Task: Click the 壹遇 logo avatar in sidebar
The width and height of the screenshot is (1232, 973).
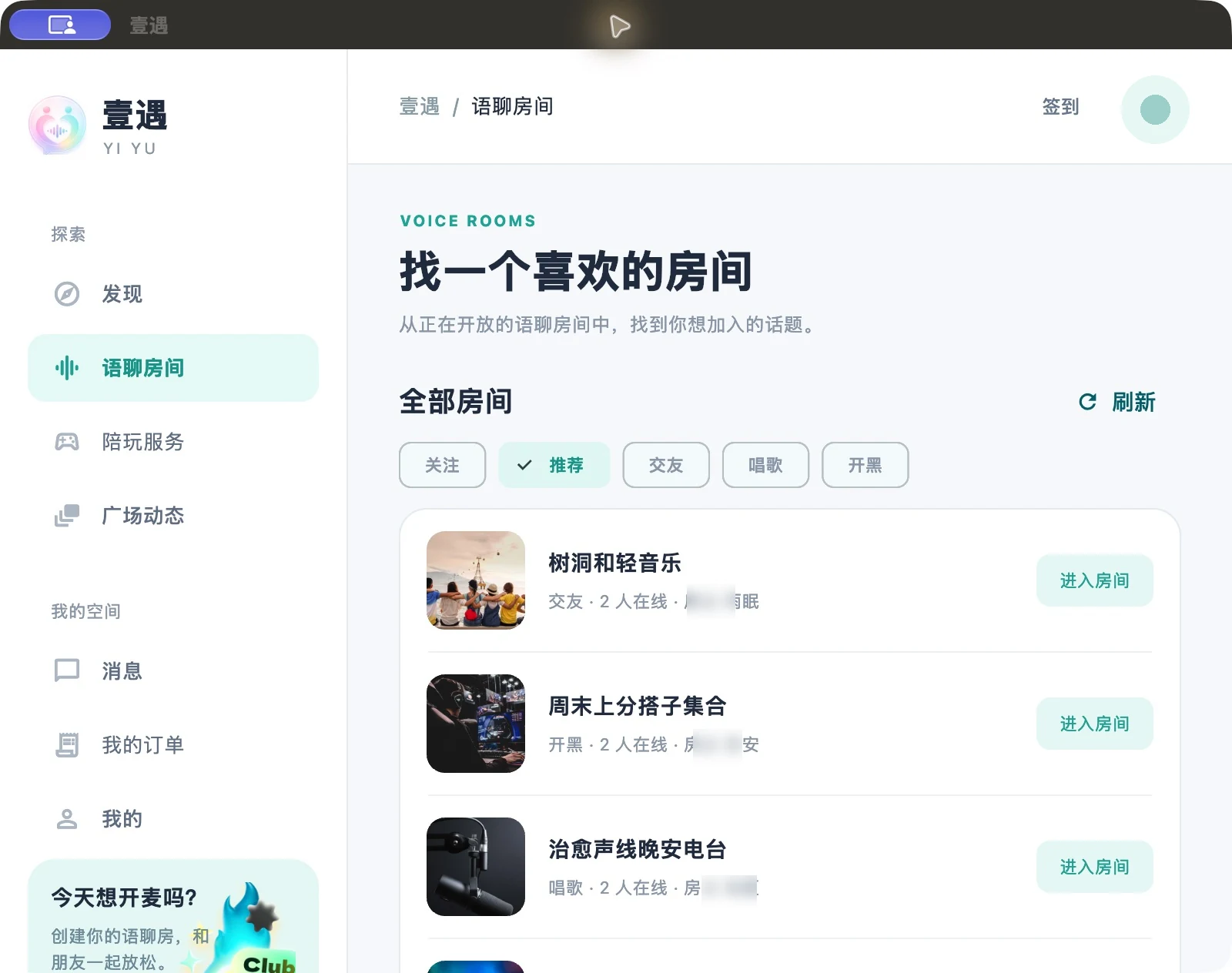Action: click(x=57, y=125)
